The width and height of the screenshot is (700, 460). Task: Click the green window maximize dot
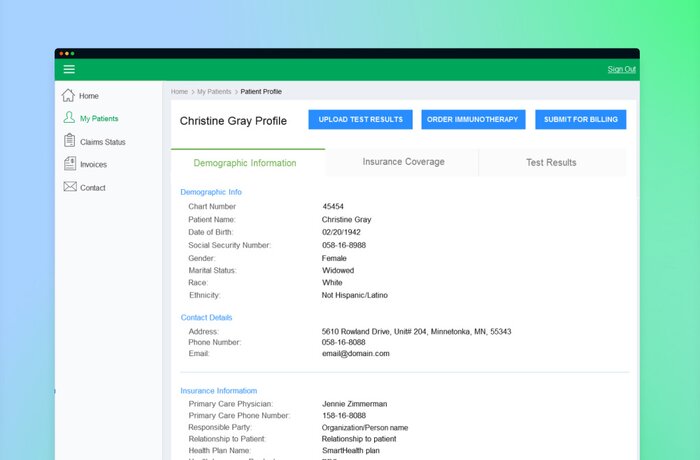point(72,53)
